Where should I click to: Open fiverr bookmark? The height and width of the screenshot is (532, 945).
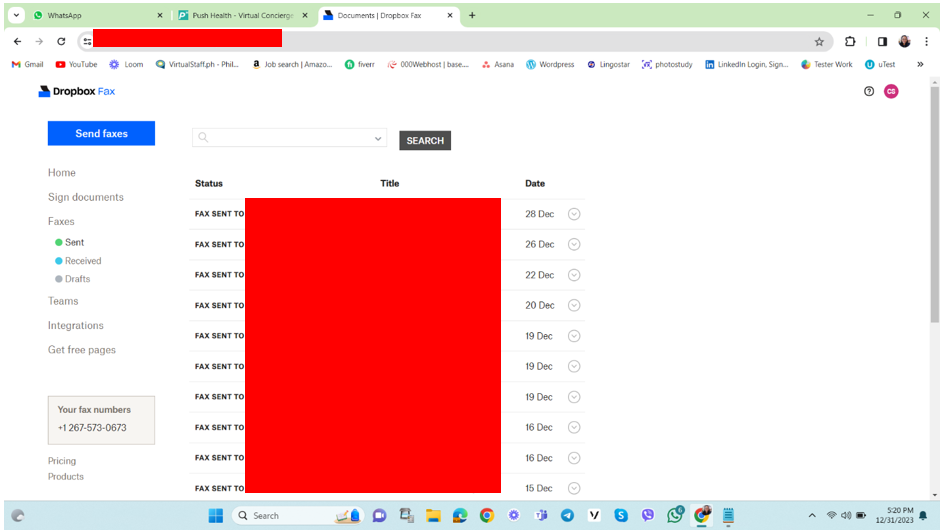359,64
